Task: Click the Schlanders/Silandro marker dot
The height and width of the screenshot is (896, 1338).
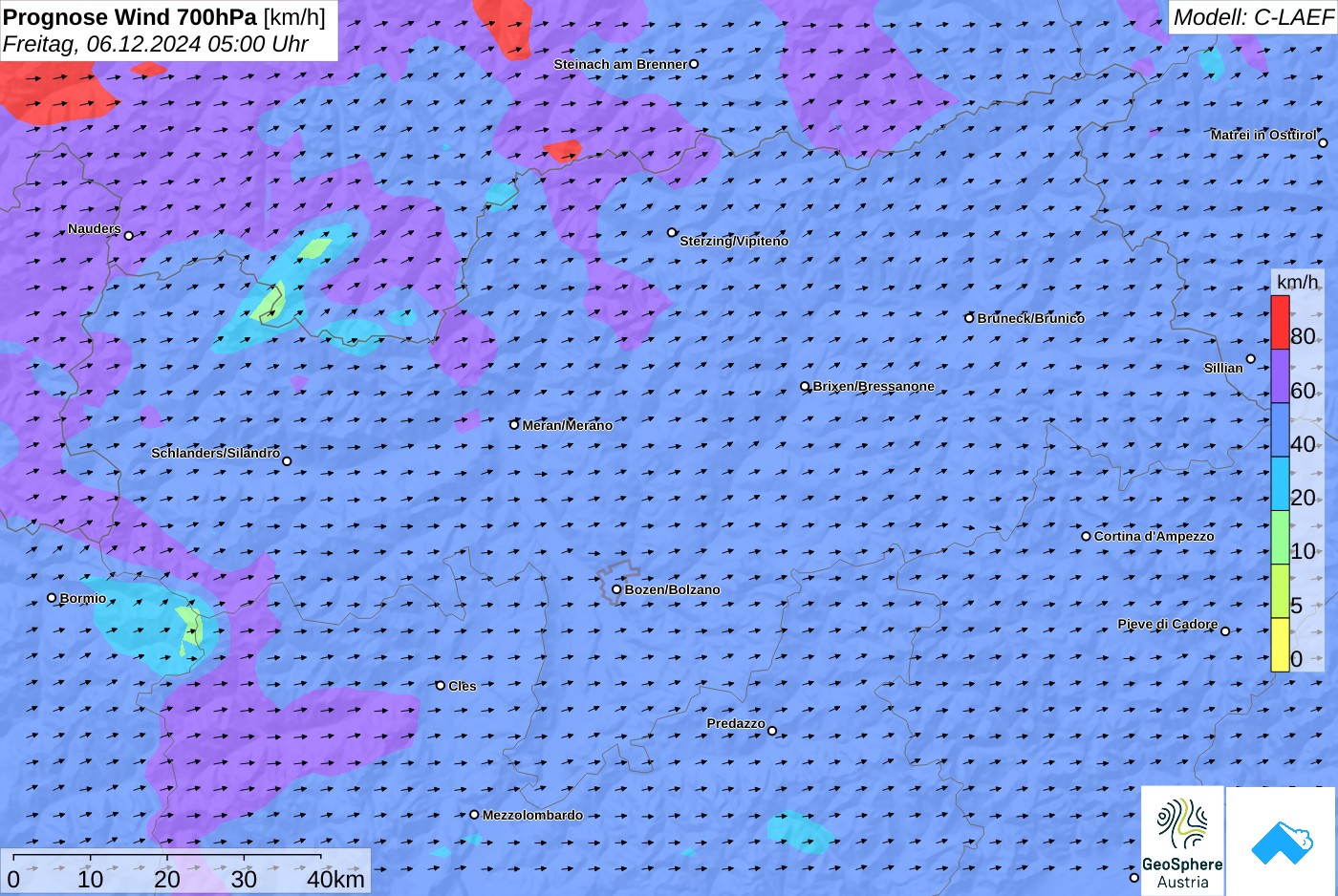Action: (287, 461)
